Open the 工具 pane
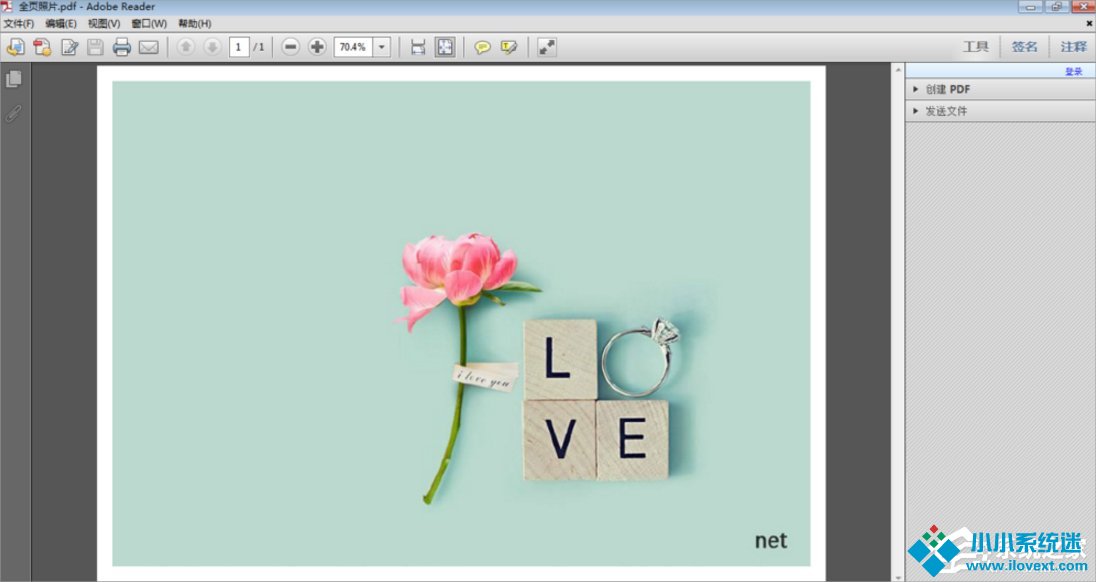Viewport: 1096px width, 582px height. tap(976, 47)
